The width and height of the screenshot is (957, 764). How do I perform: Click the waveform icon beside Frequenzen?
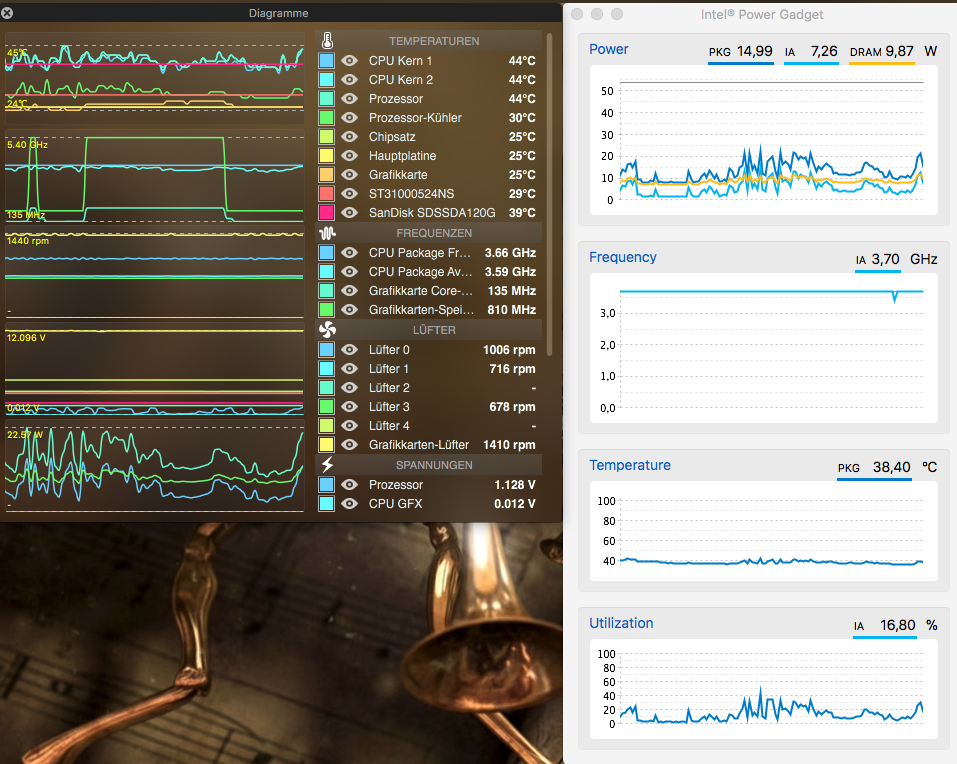coord(327,233)
